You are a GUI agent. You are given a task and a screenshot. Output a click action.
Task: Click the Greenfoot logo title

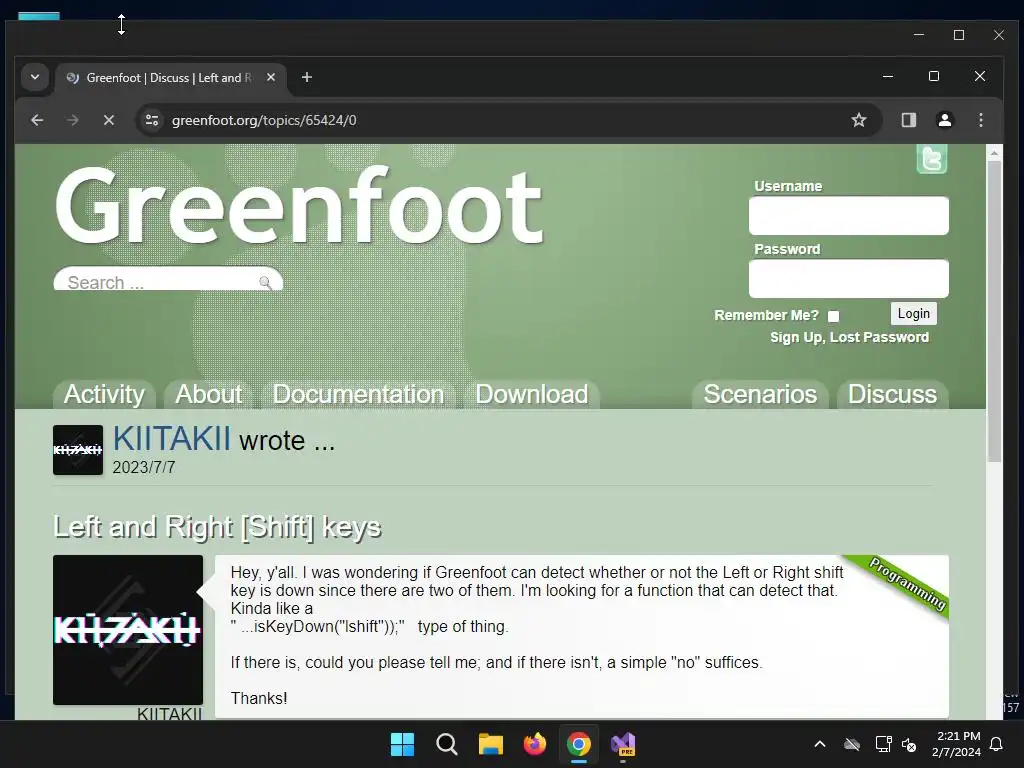click(299, 206)
